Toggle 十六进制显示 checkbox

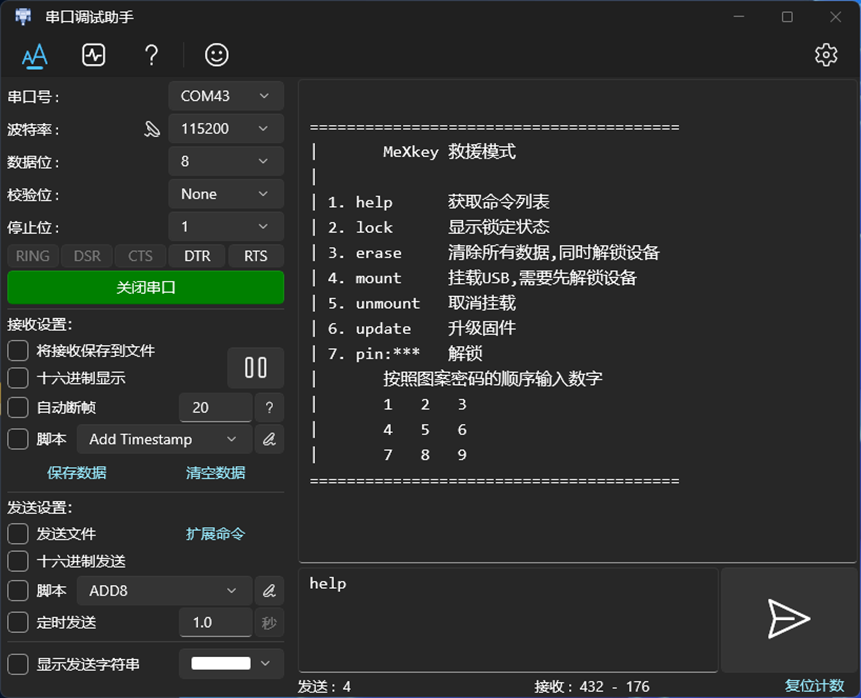18,378
